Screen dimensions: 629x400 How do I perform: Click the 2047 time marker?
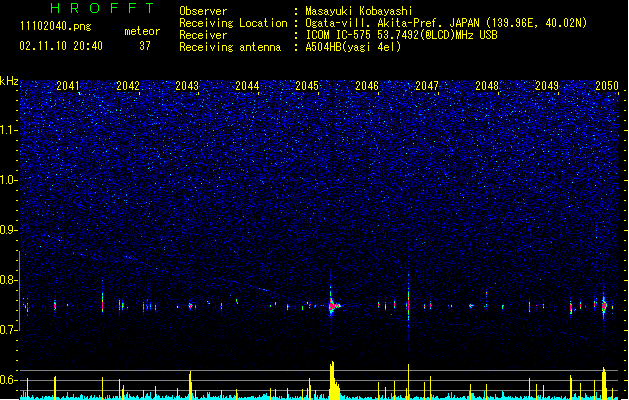click(x=427, y=86)
